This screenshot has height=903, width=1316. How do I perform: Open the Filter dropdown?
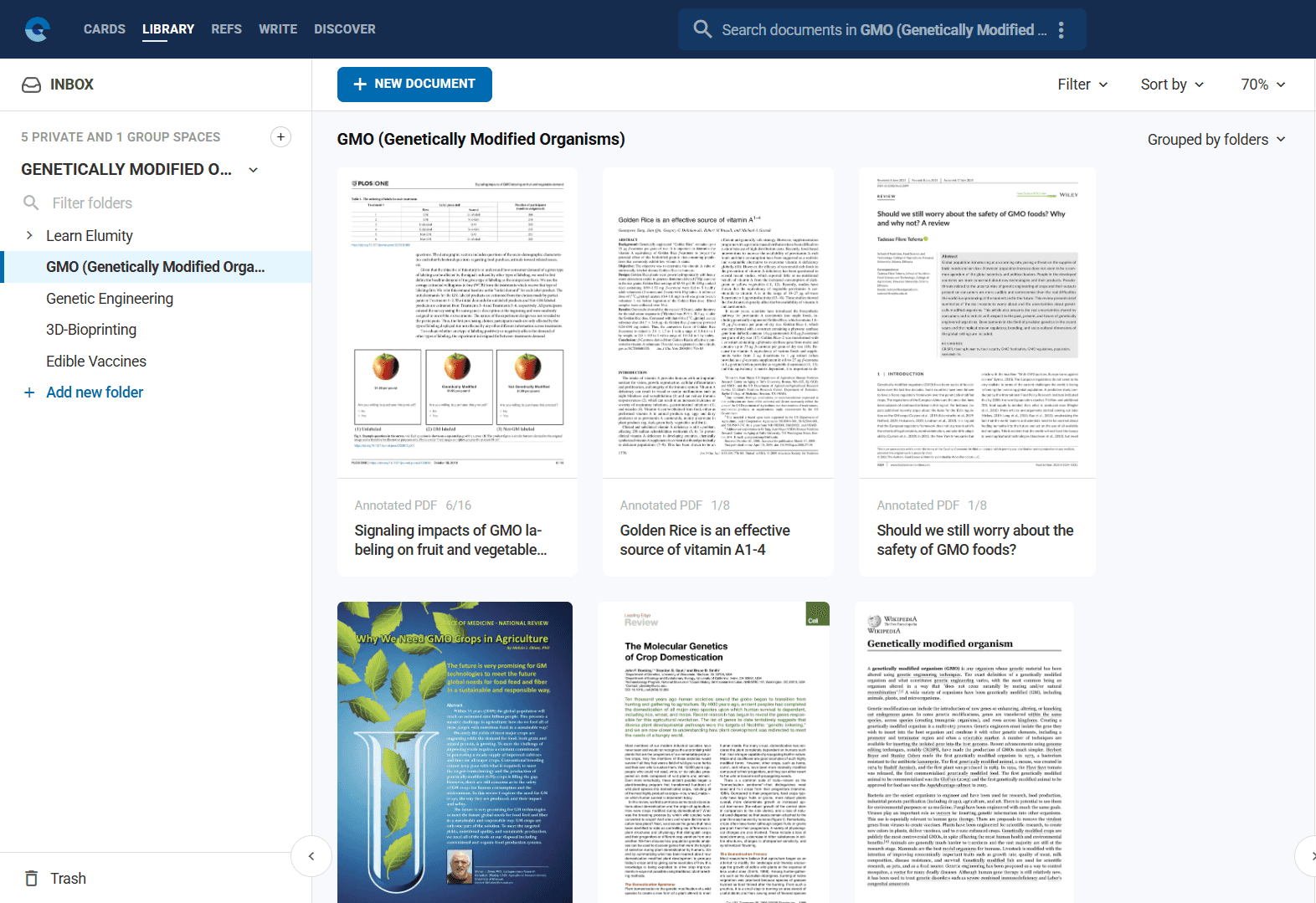[1082, 85]
